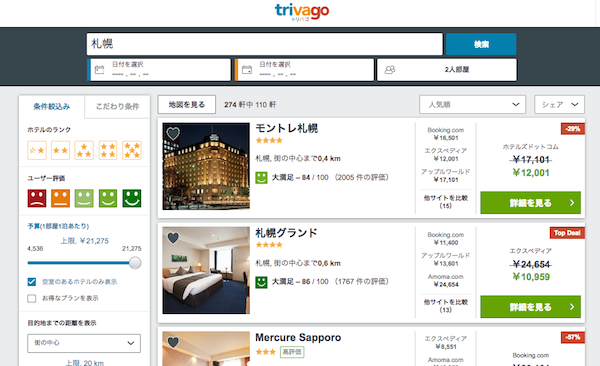Image resolution: width=600 pixels, height=366 pixels.
Task: Open the モントレ札幌 hotel title
Action: point(287,128)
